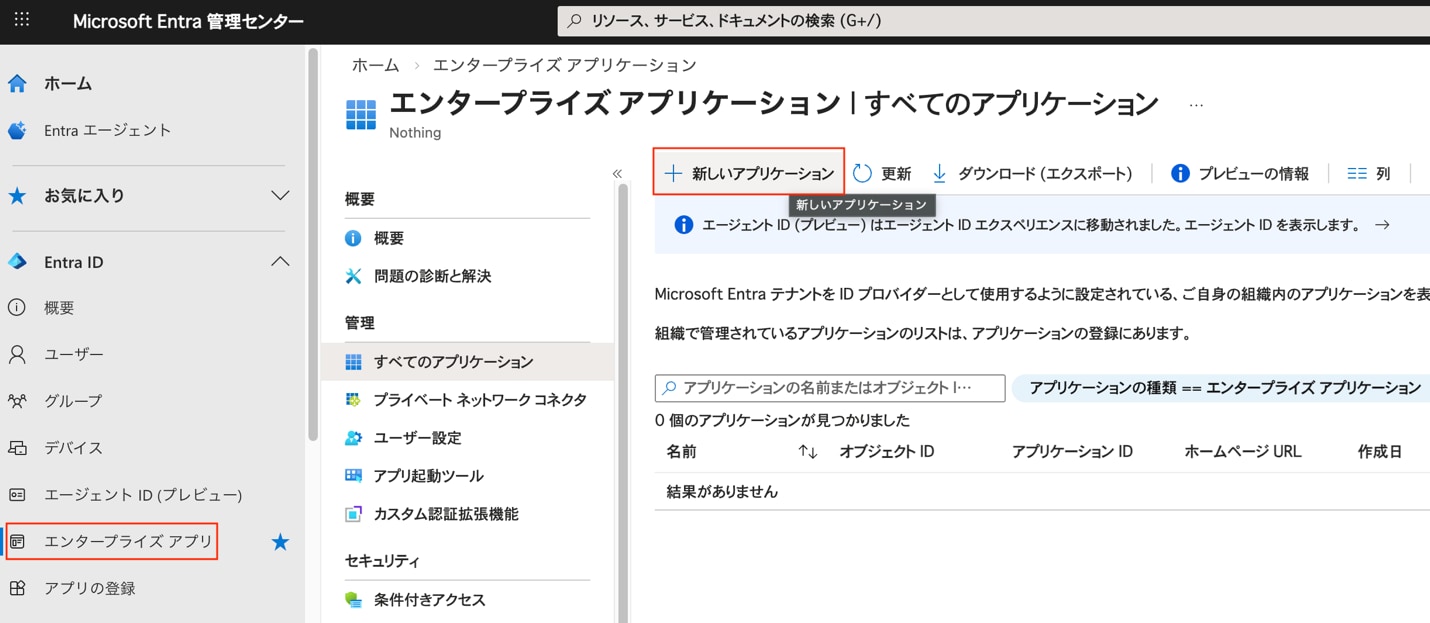This screenshot has width=1430, height=623.
Task: Open the app launcher grid icon
Action: (x=22, y=20)
